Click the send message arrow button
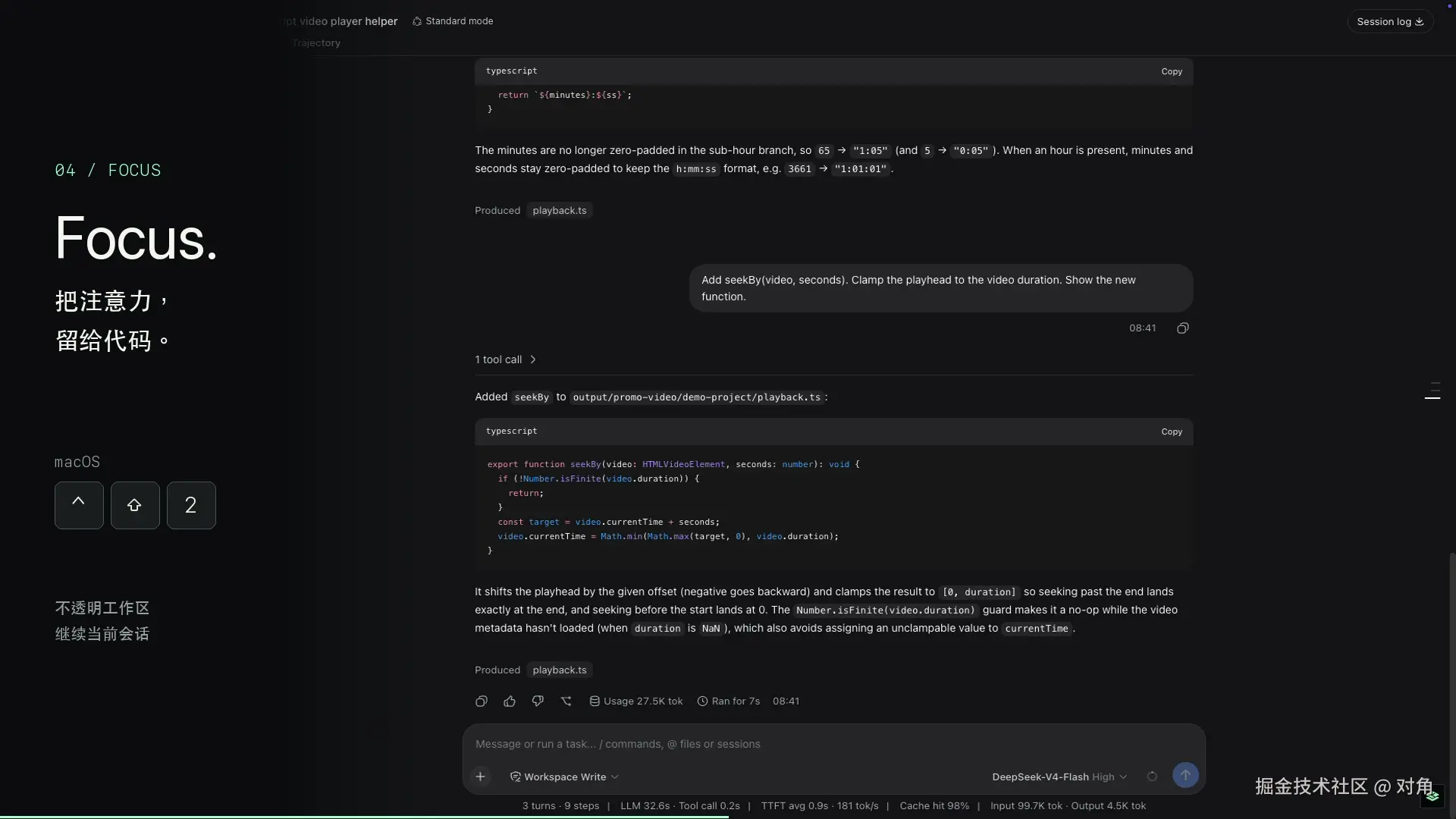The height and width of the screenshot is (819, 1456). (x=1185, y=775)
